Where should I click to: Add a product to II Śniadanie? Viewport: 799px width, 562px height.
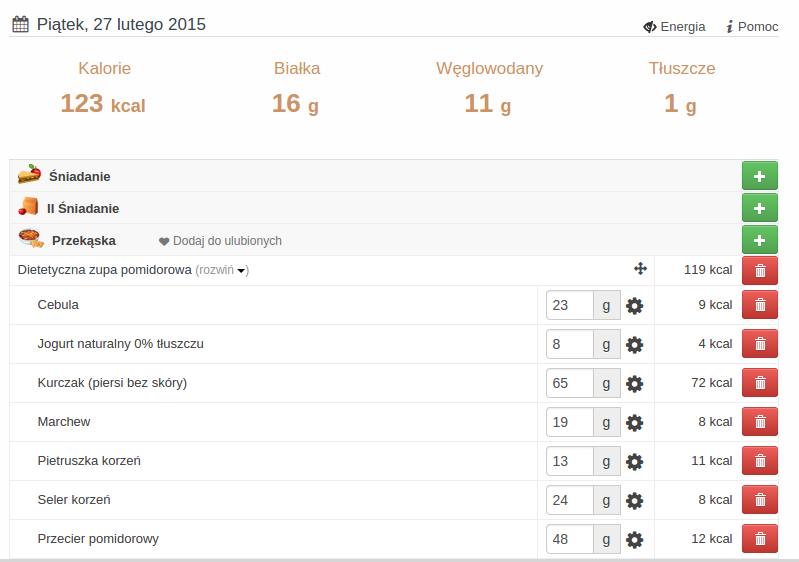(x=759, y=208)
